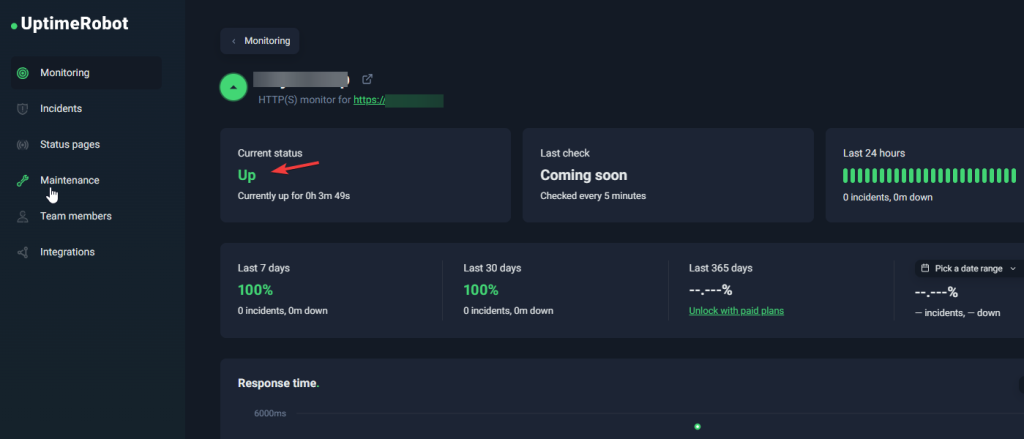Click the Last 30 days 100% value
Viewport: 1024px width, 439px height.
pos(481,290)
